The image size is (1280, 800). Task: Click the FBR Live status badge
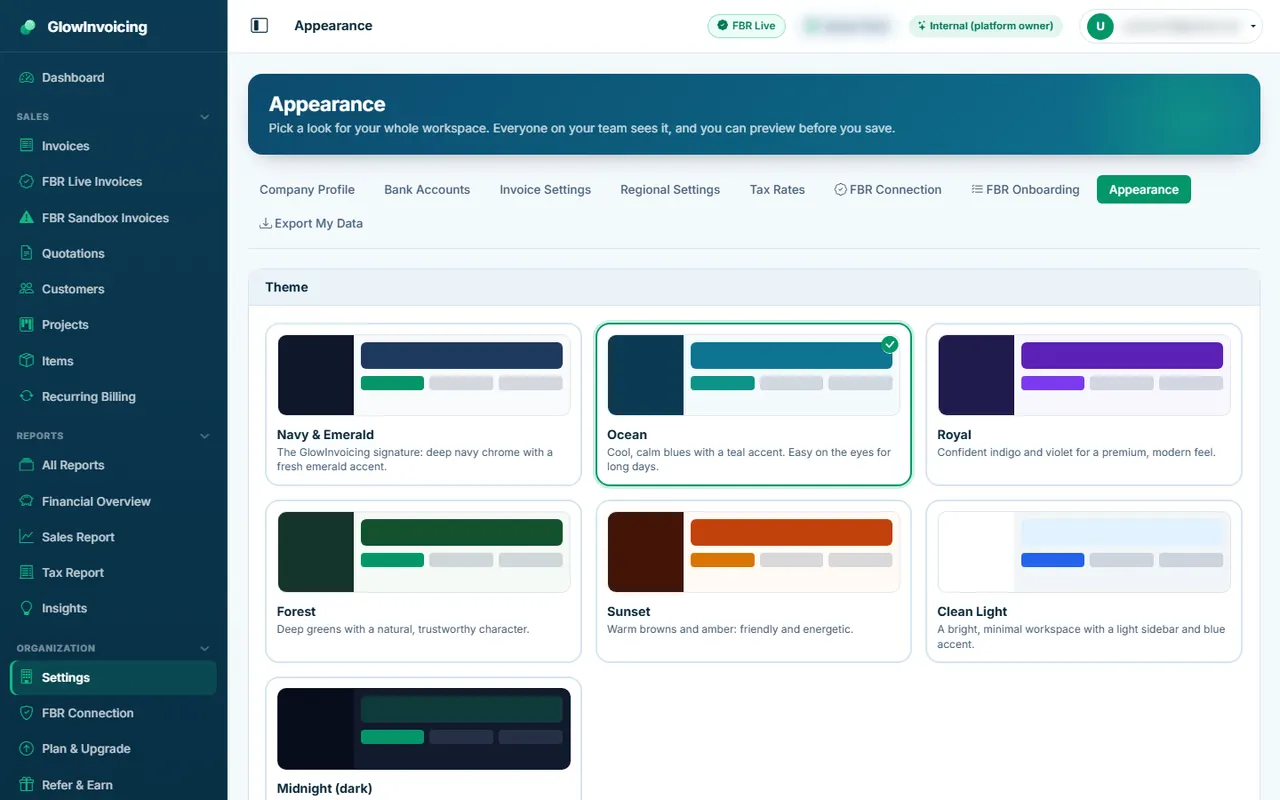747,26
